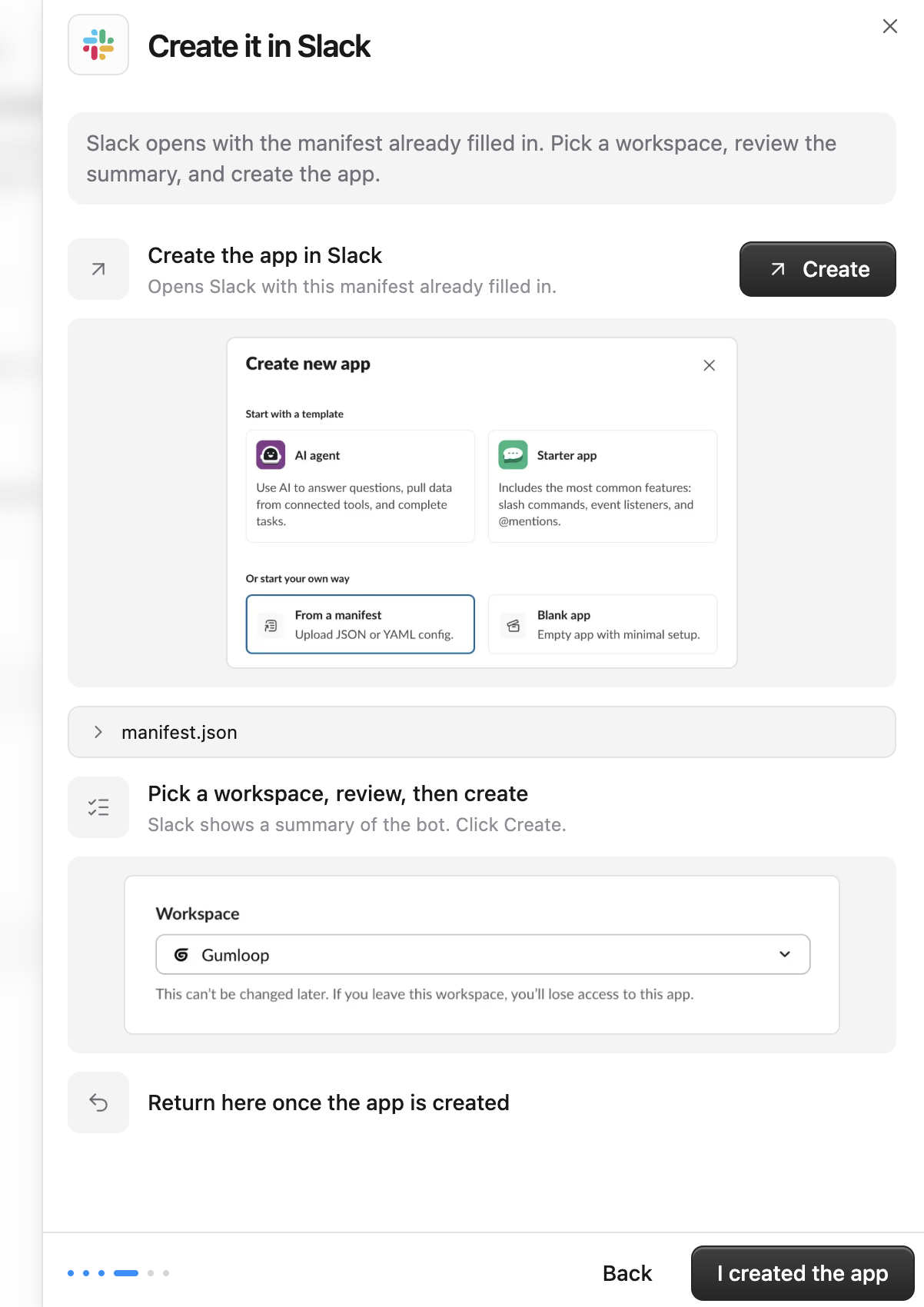Click the I created the app button
This screenshot has height=1307, width=924.
point(803,1273)
